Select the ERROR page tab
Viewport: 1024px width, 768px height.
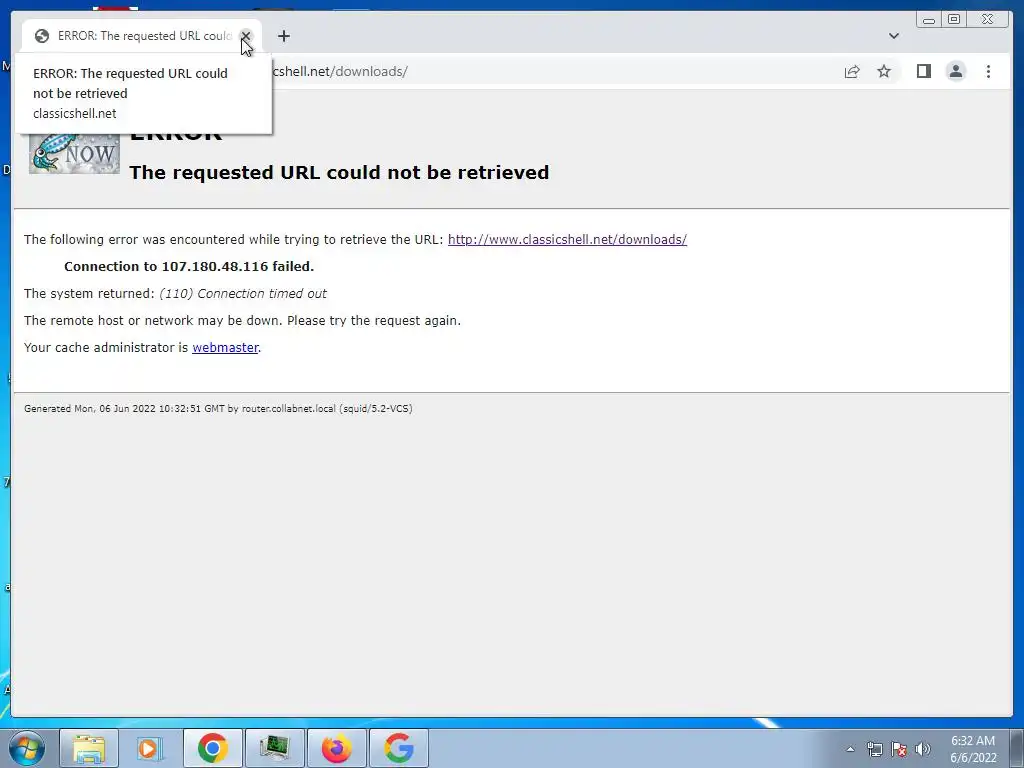coord(142,36)
